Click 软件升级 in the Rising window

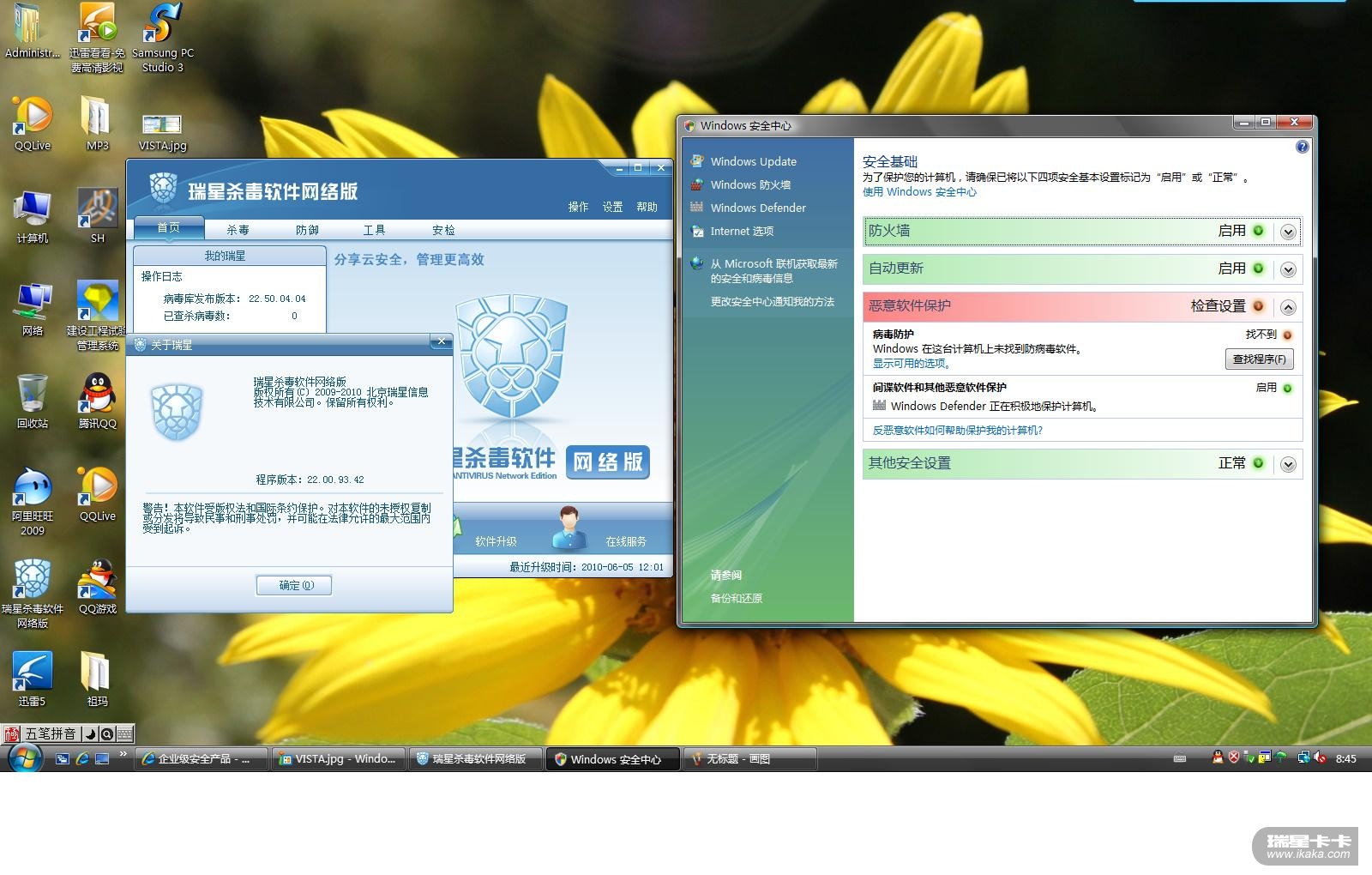[x=496, y=541]
